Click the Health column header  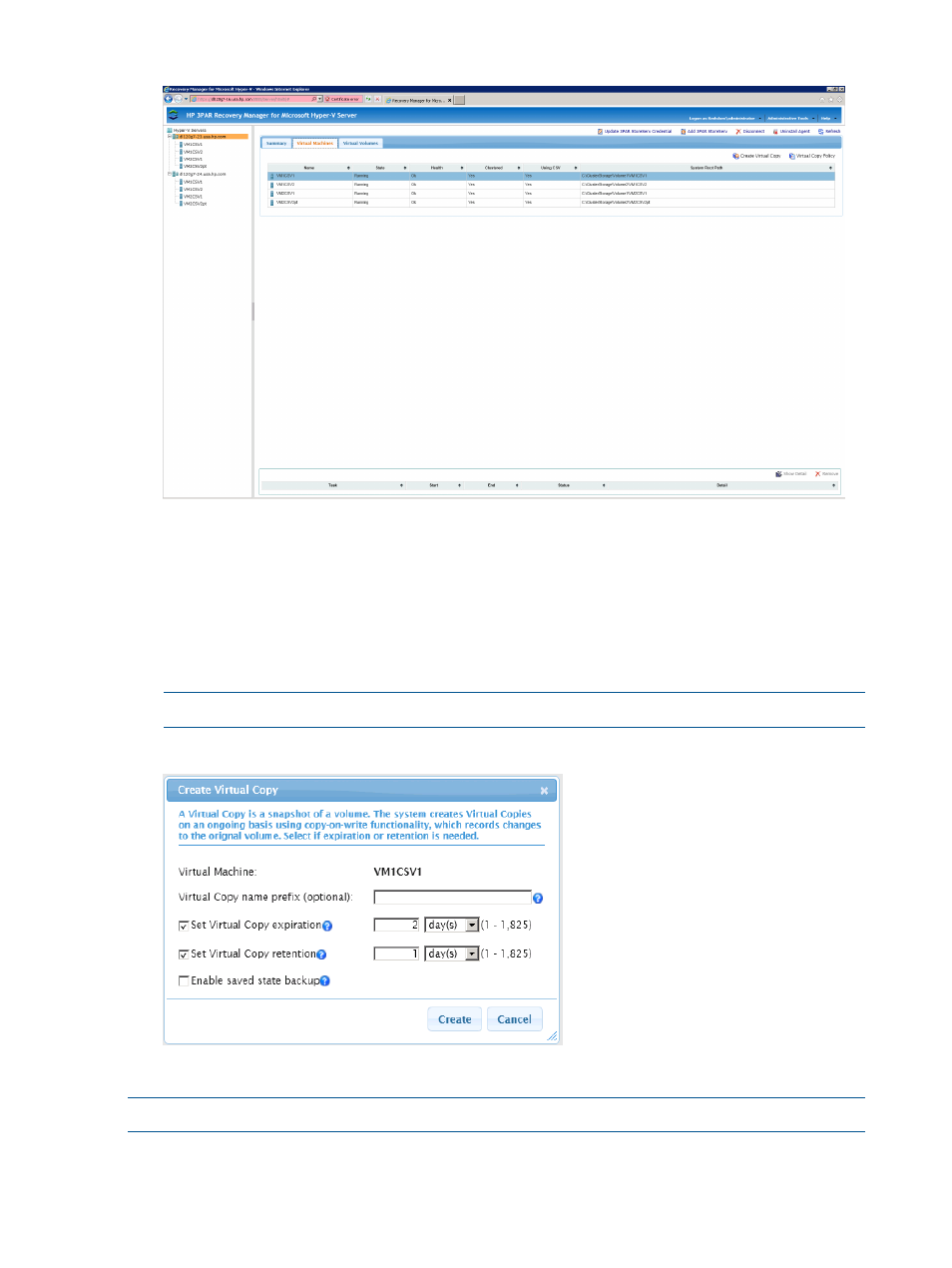[437, 168]
